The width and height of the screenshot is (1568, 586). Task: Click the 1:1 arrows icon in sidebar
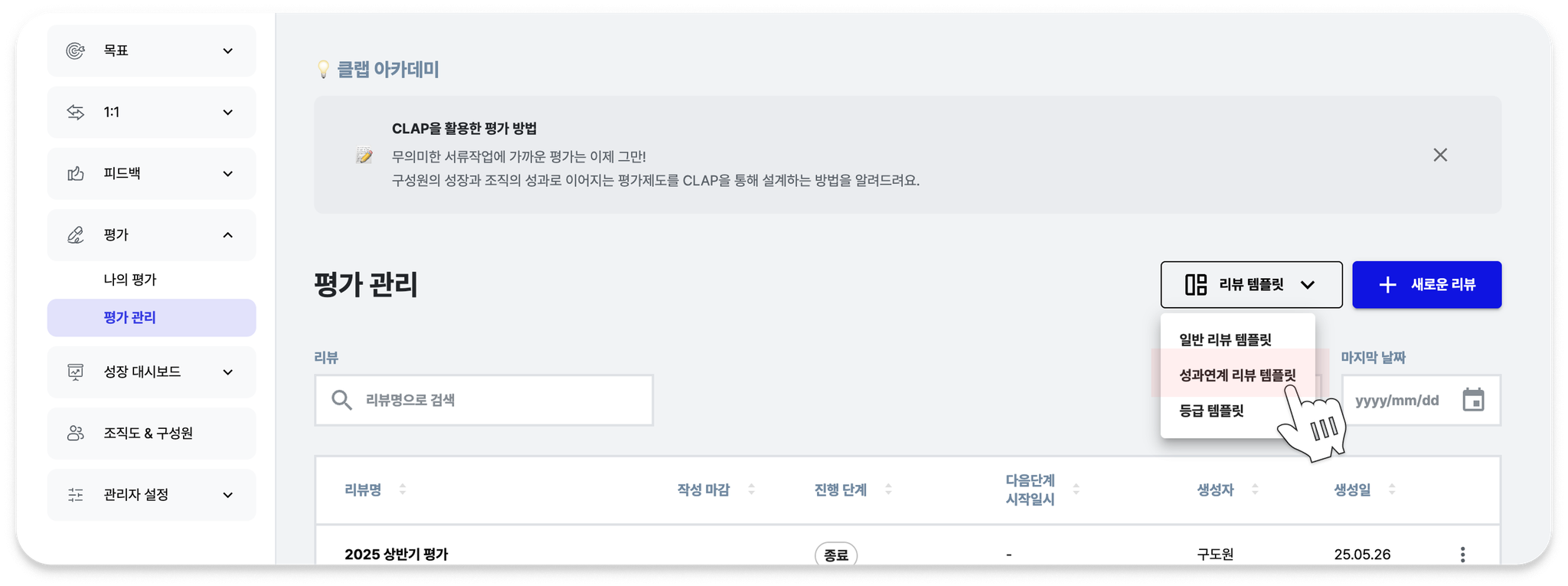75,112
